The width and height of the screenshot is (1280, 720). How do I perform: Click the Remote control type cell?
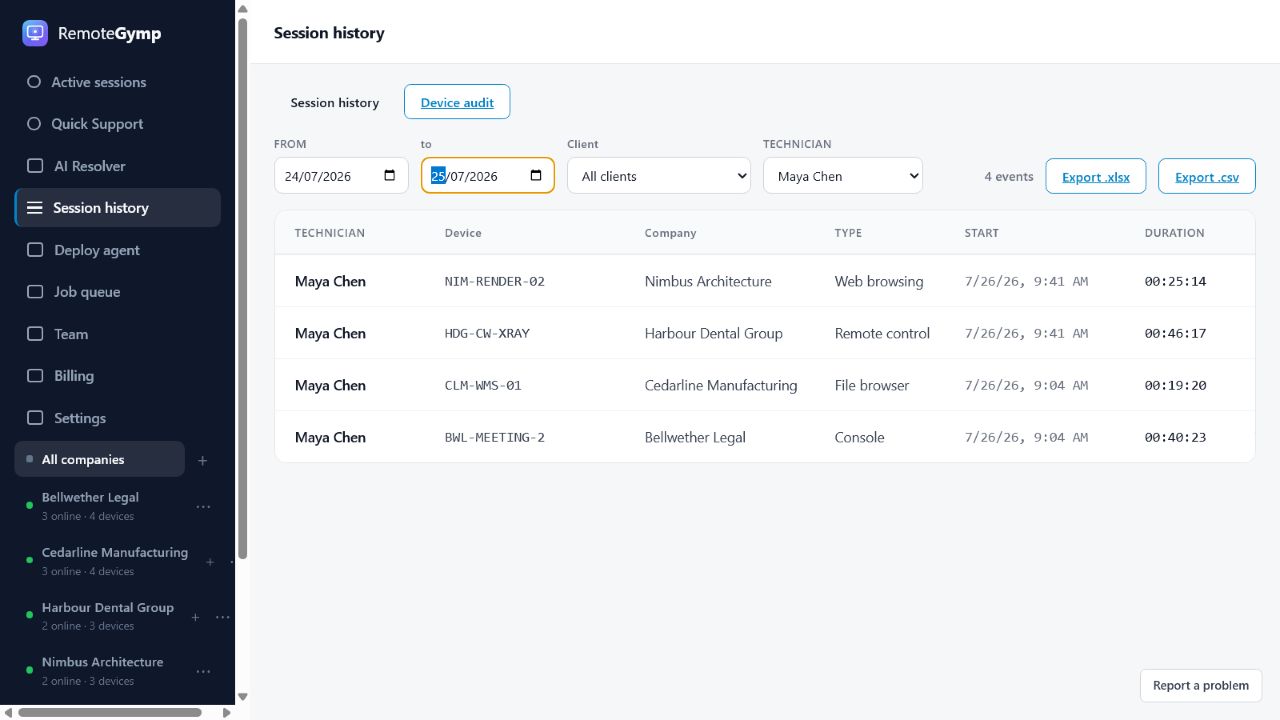point(882,333)
